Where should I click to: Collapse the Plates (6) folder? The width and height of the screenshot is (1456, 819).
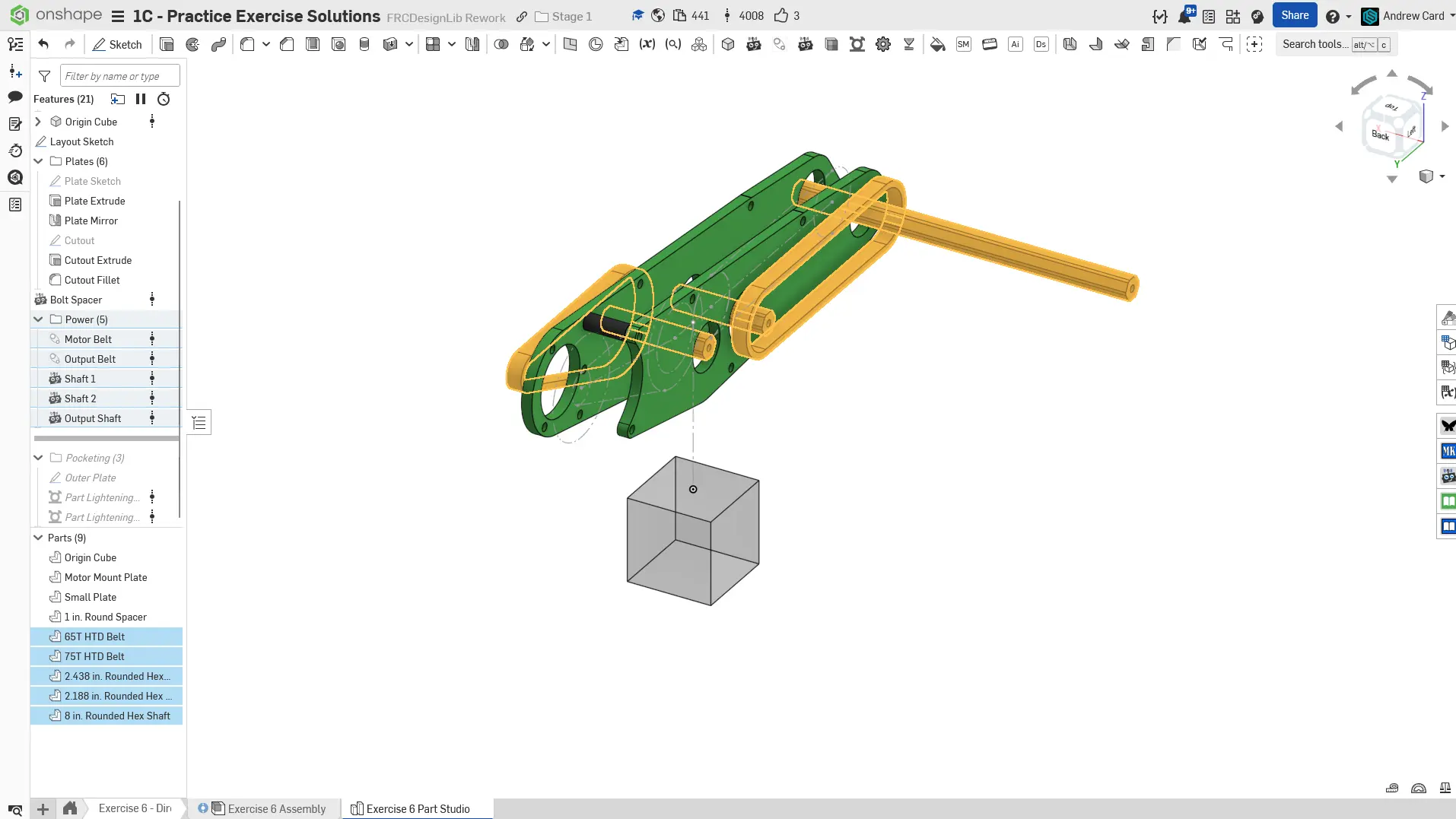[x=39, y=161]
